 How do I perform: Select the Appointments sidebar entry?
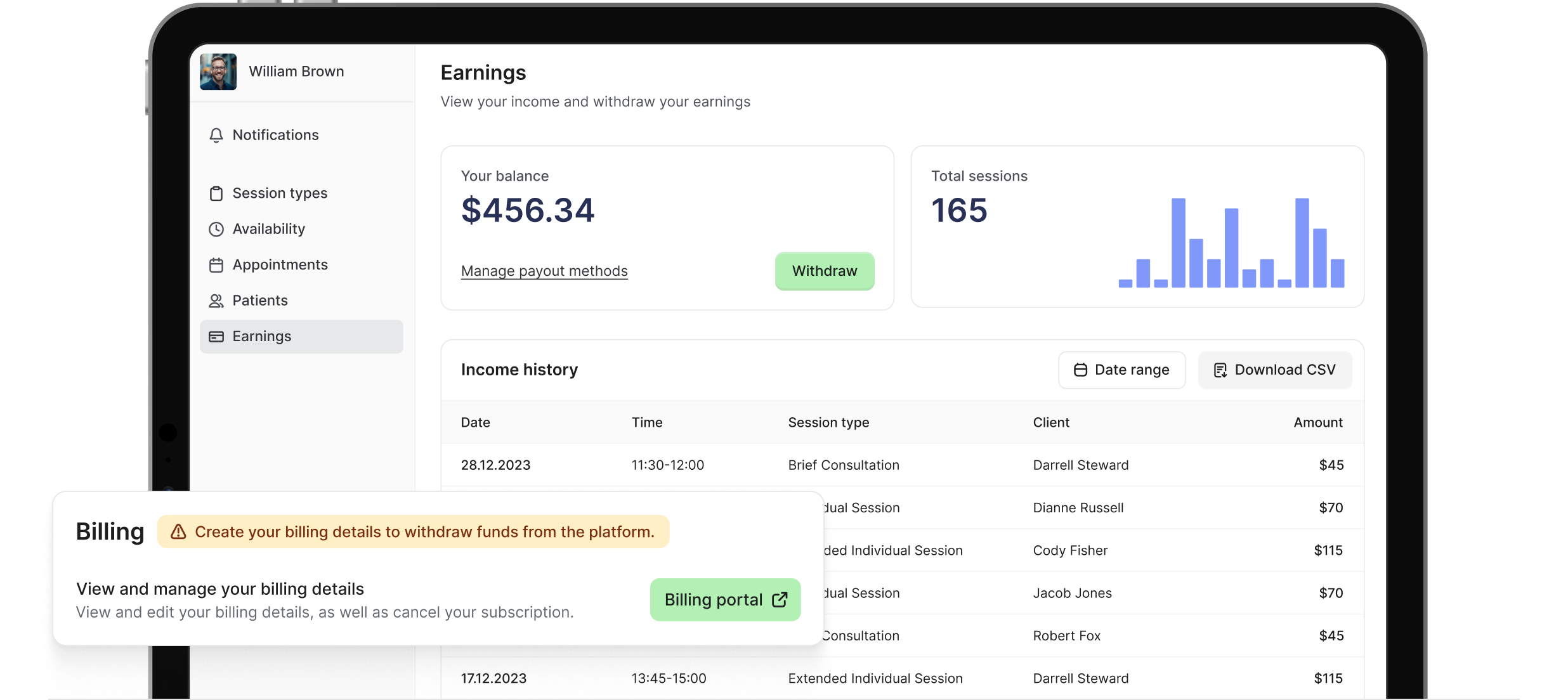(x=280, y=265)
